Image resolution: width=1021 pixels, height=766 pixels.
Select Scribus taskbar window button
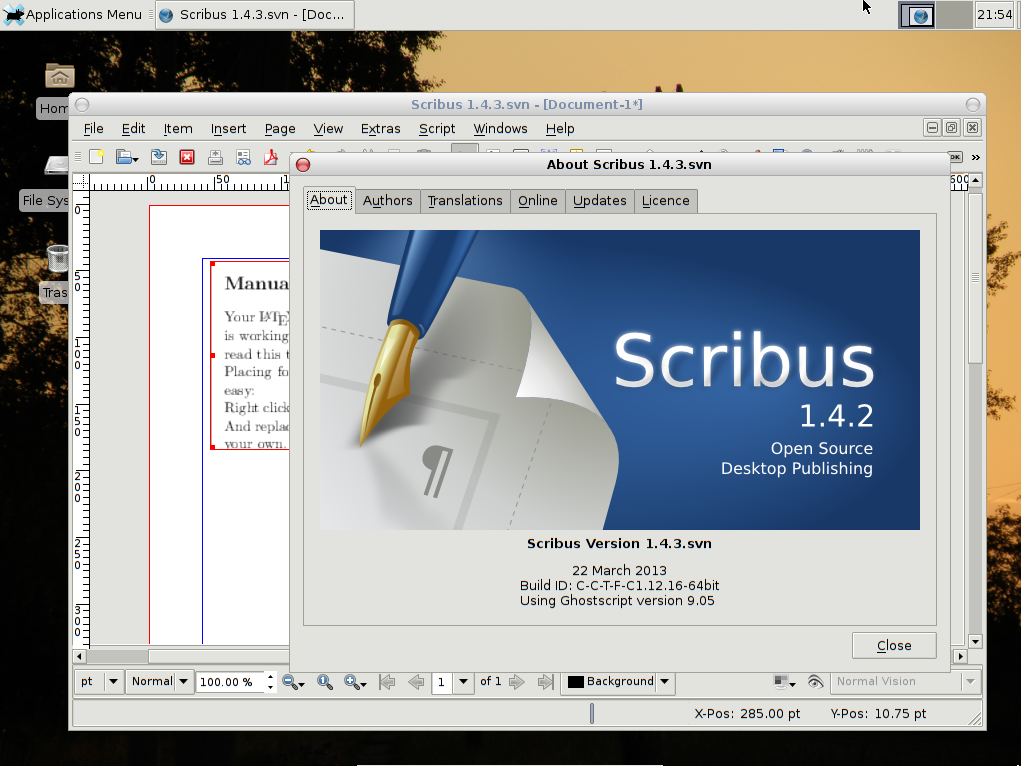click(x=255, y=14)
